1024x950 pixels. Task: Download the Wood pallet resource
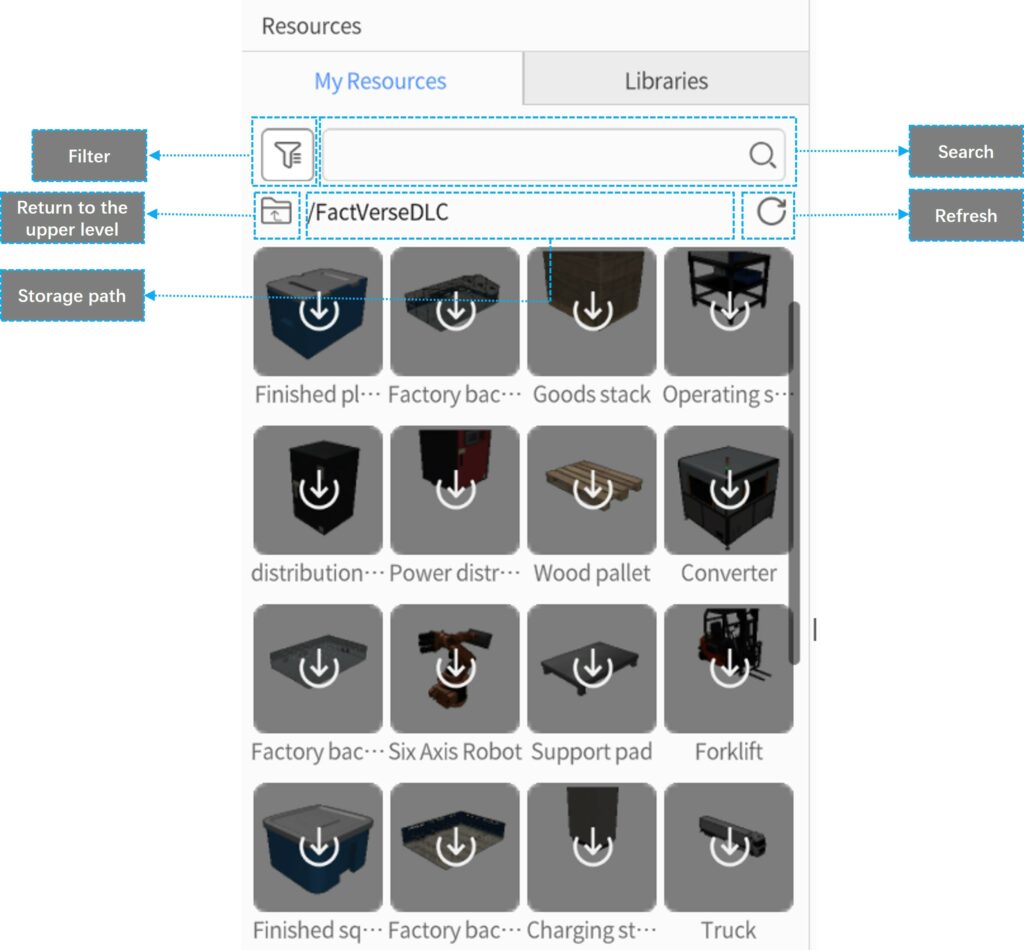pos(592,490)
